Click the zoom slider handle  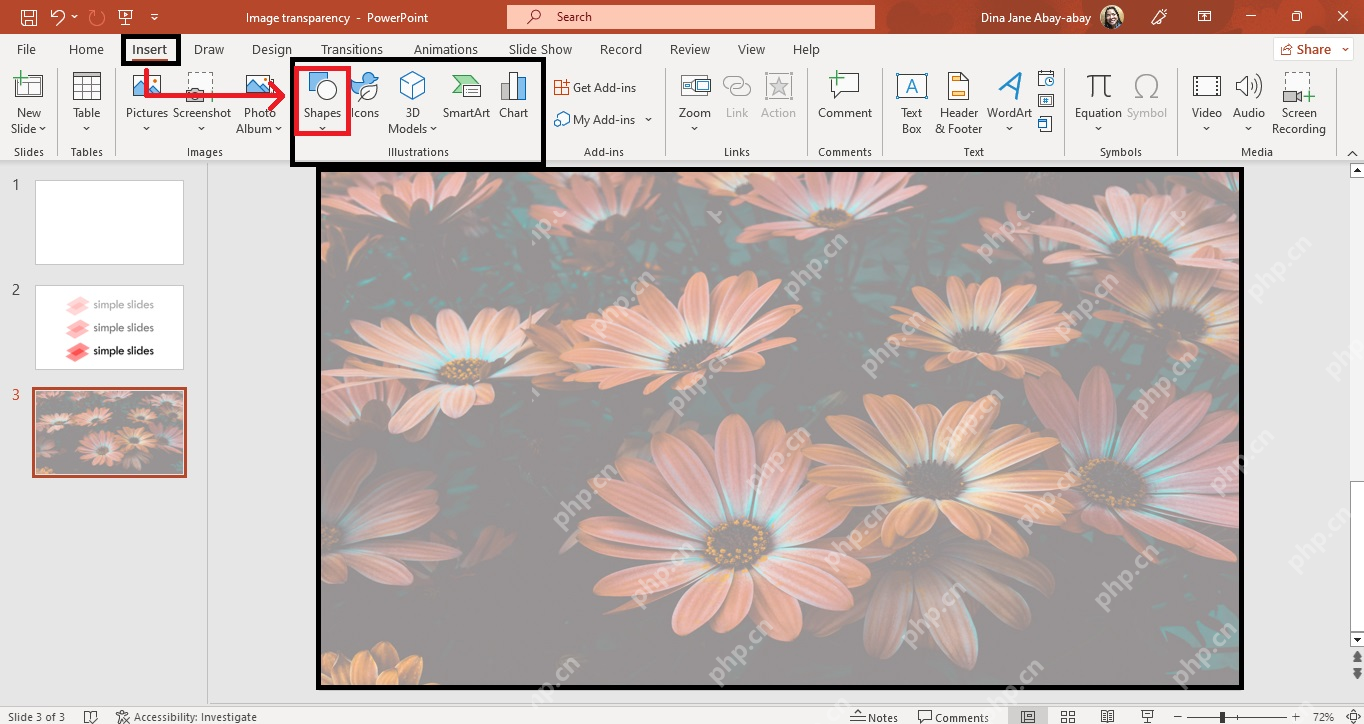[1222, 717]
